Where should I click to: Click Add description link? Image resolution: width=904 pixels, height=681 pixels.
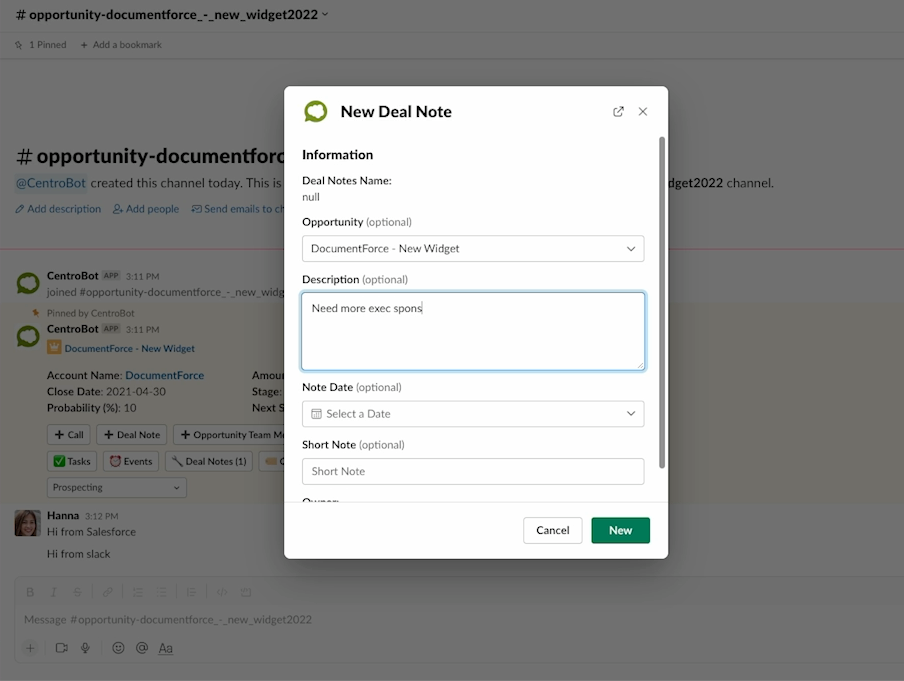(x=58, y=209)
